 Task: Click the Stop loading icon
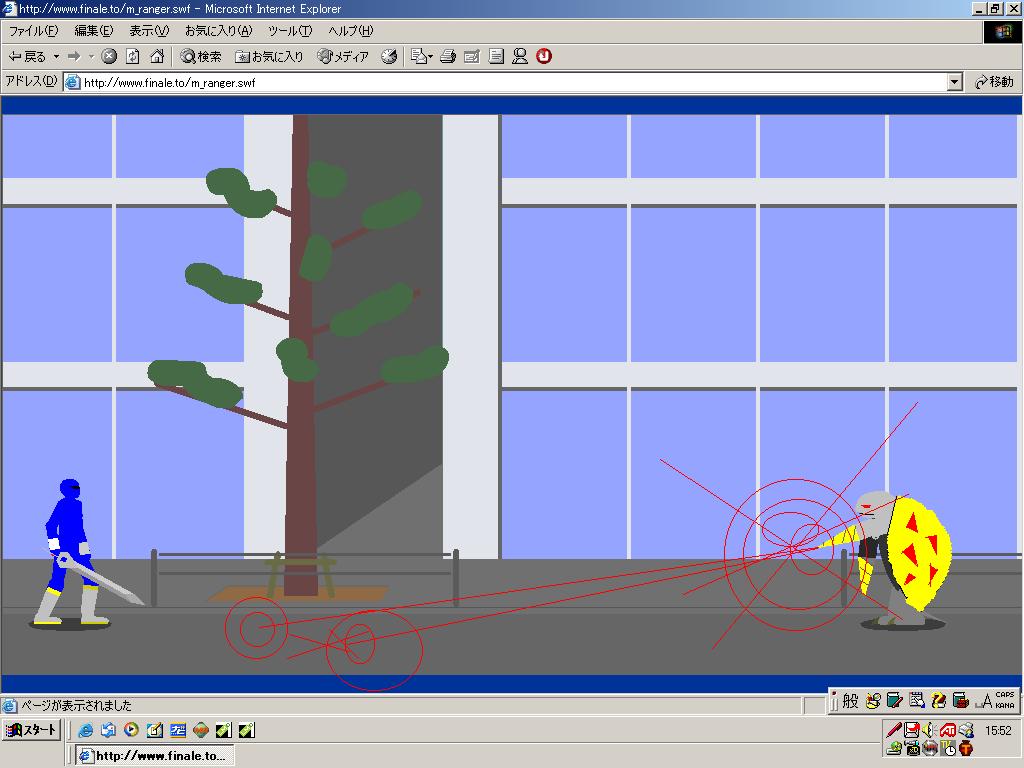[109, 57]
